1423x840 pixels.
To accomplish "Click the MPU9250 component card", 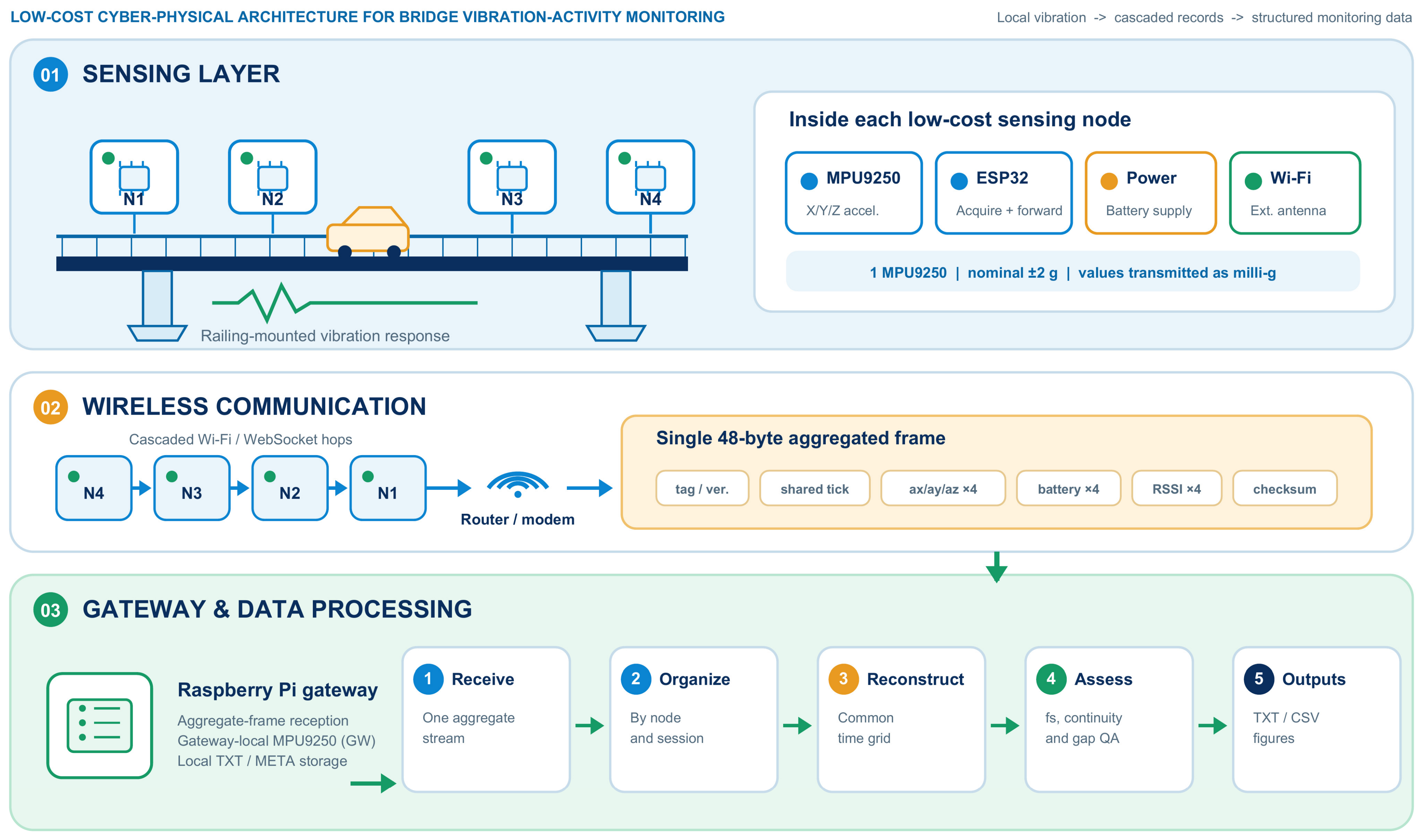I will (x=854, y=192).
